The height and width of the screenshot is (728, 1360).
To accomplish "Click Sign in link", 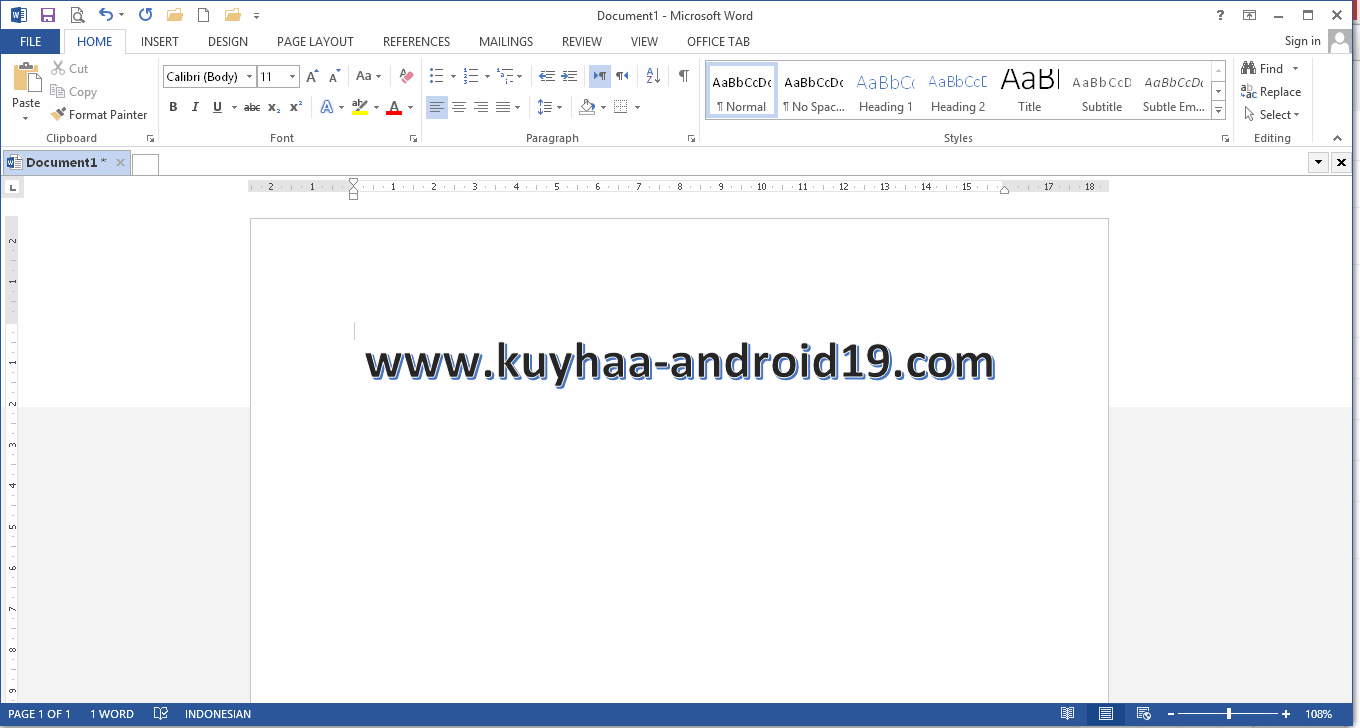I will [x=1302, y=41].
